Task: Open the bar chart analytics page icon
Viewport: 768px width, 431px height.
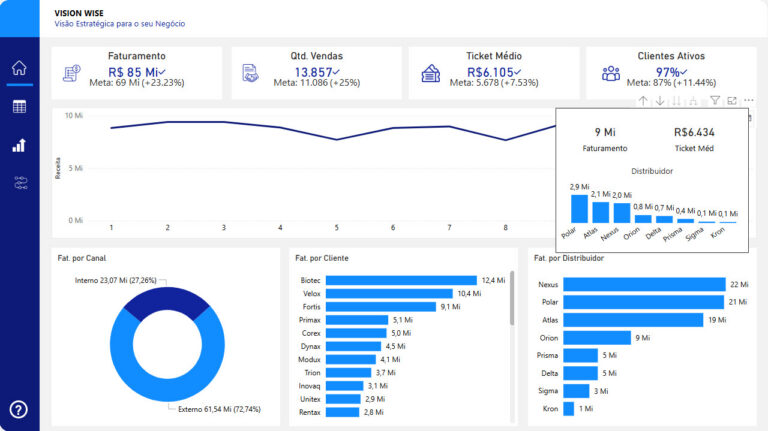Action: coord(18,145)
